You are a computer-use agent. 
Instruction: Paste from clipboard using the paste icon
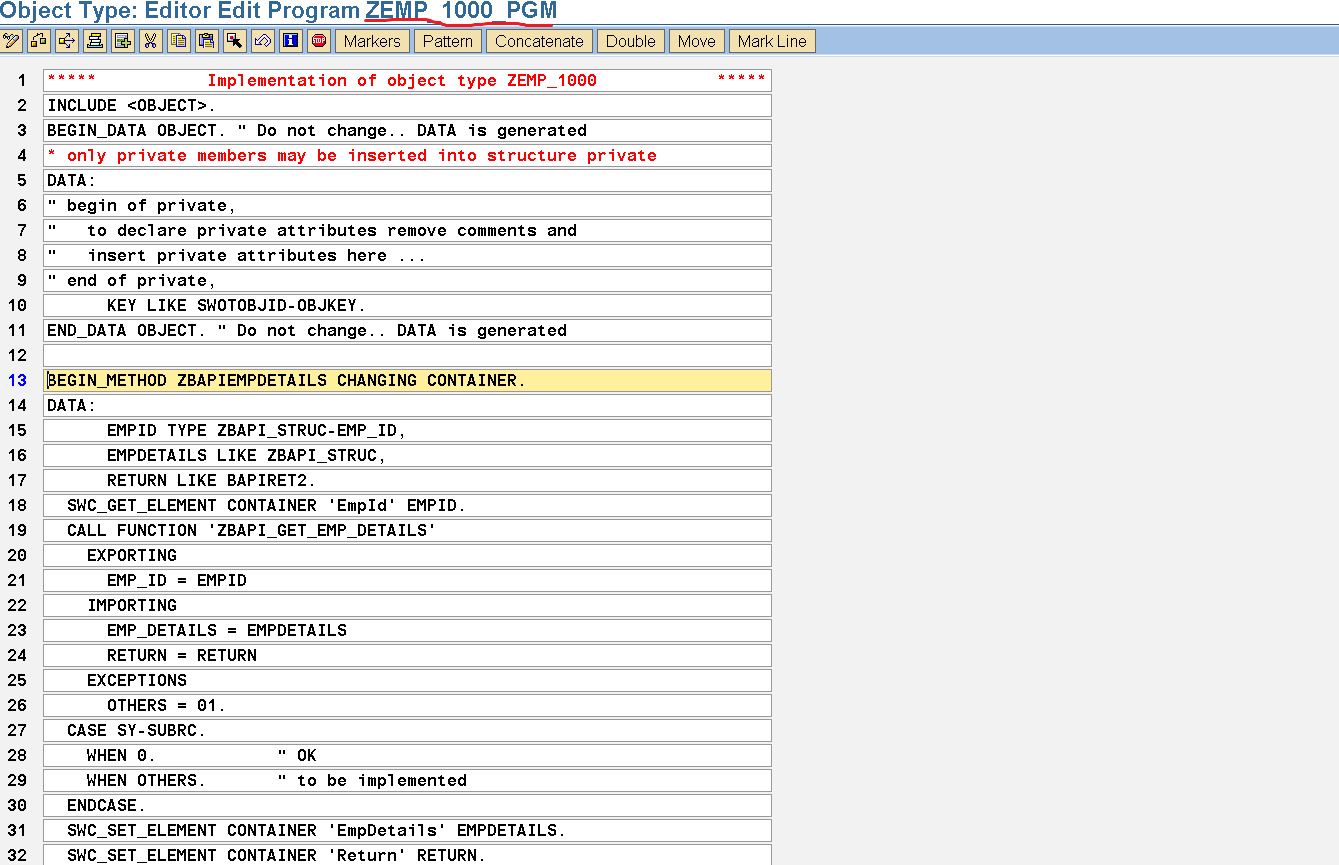[x=207, y=40]
